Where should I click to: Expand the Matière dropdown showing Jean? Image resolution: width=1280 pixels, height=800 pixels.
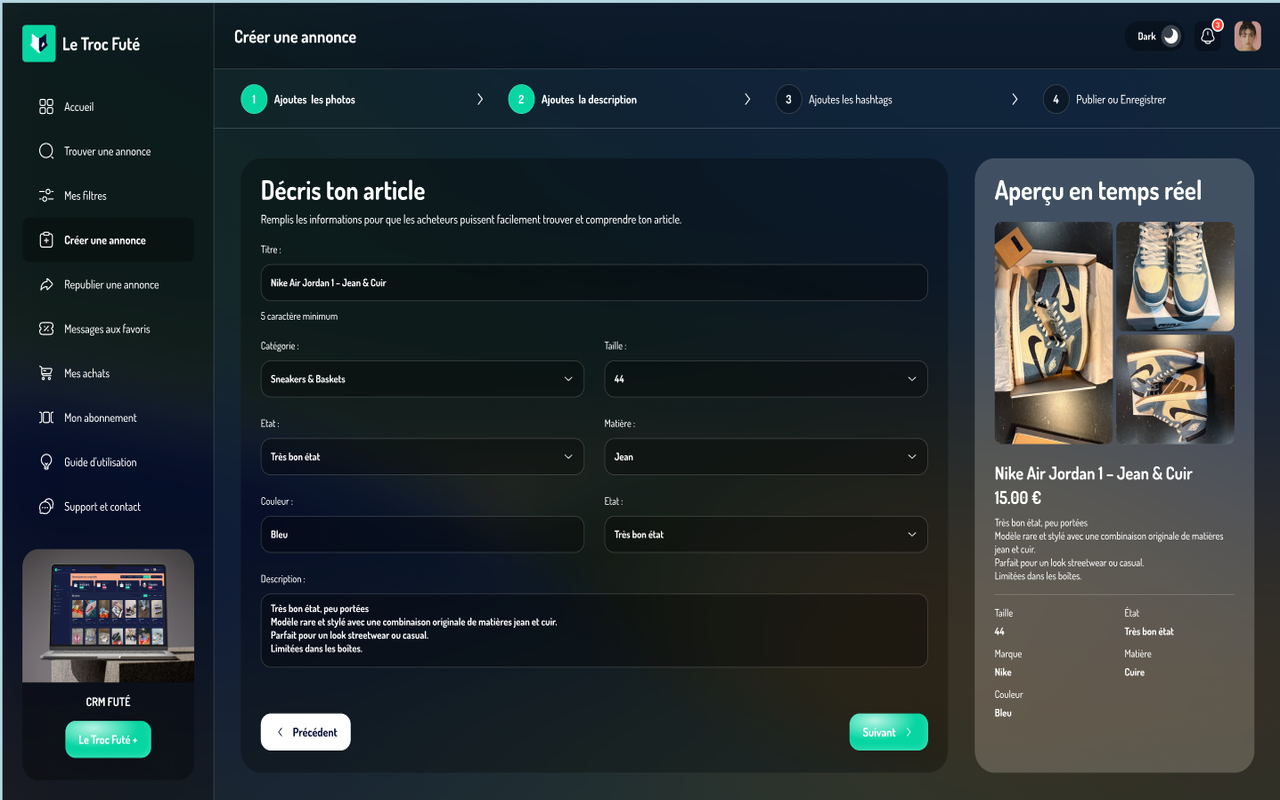pos(766,457)
